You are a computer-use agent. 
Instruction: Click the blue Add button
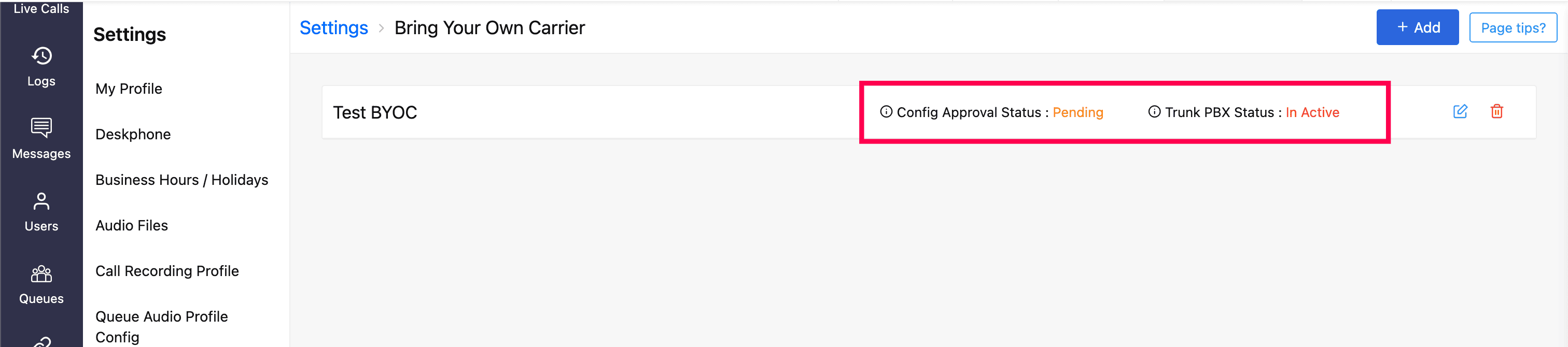1417,27
